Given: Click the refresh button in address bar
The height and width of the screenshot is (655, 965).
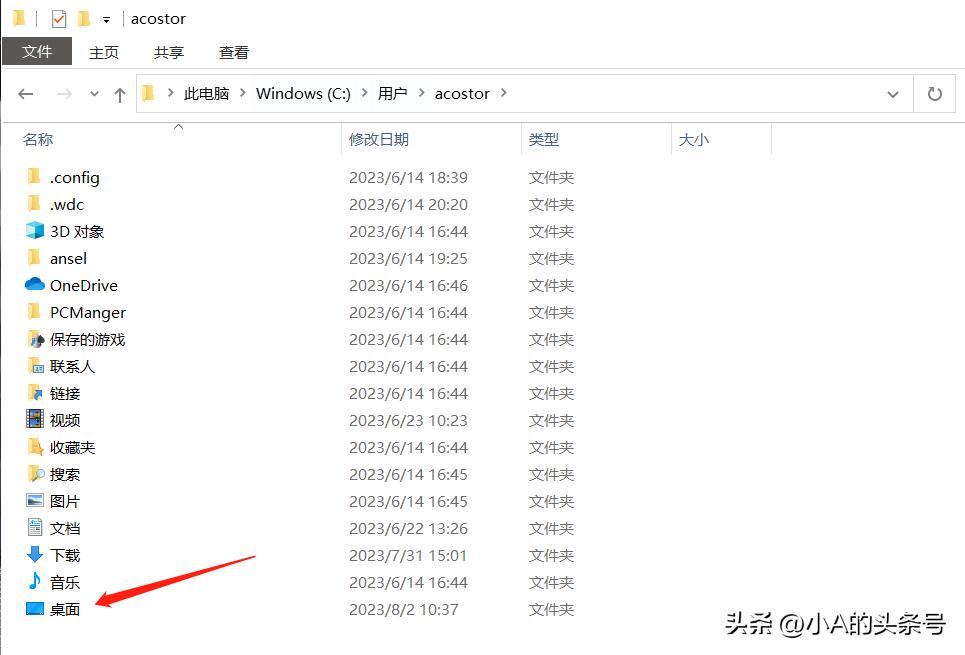Looking at the screenshot, I should tap(934, 93).
